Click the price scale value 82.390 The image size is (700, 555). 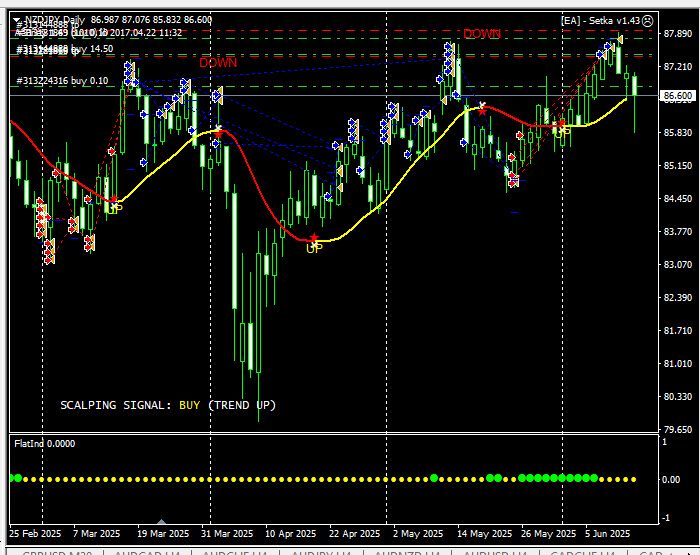point(678,297)
